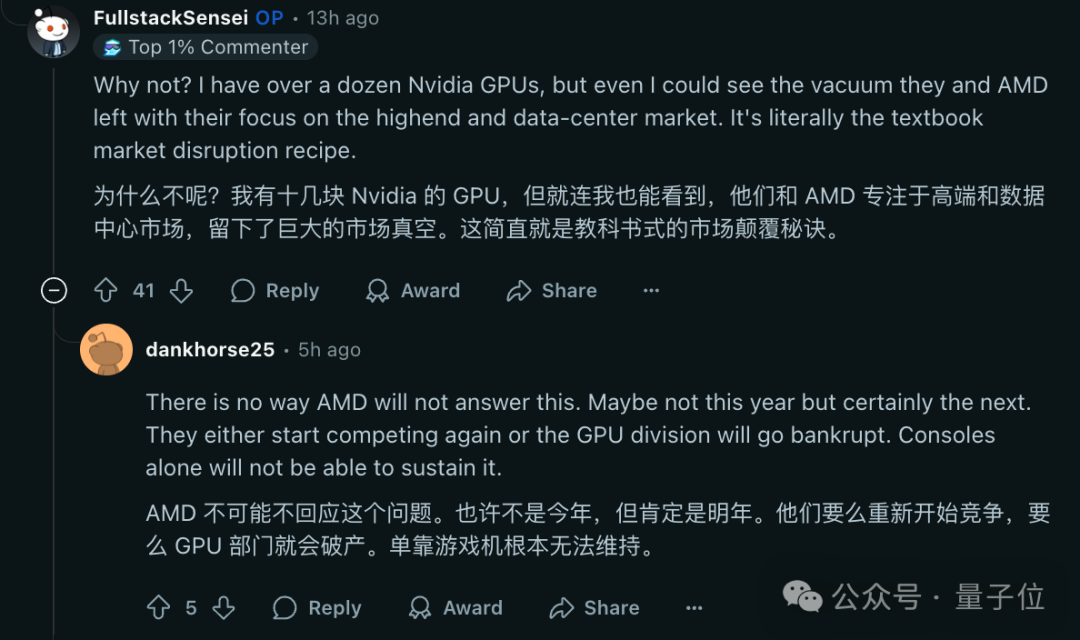Share FullstackSensei's comment
The image size is (1080, 640).
552,291
